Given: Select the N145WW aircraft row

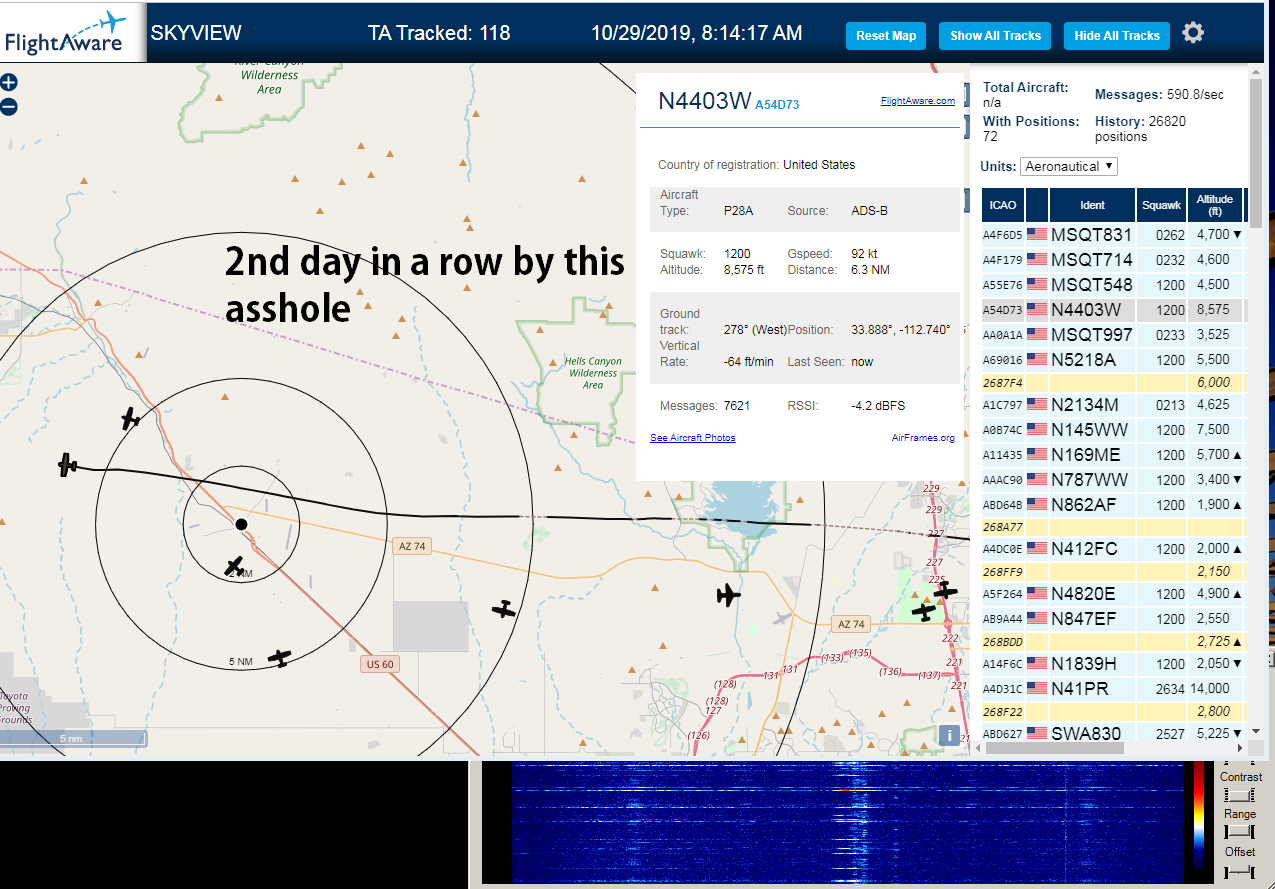Looking at the screenshot, I should 1113,430.
